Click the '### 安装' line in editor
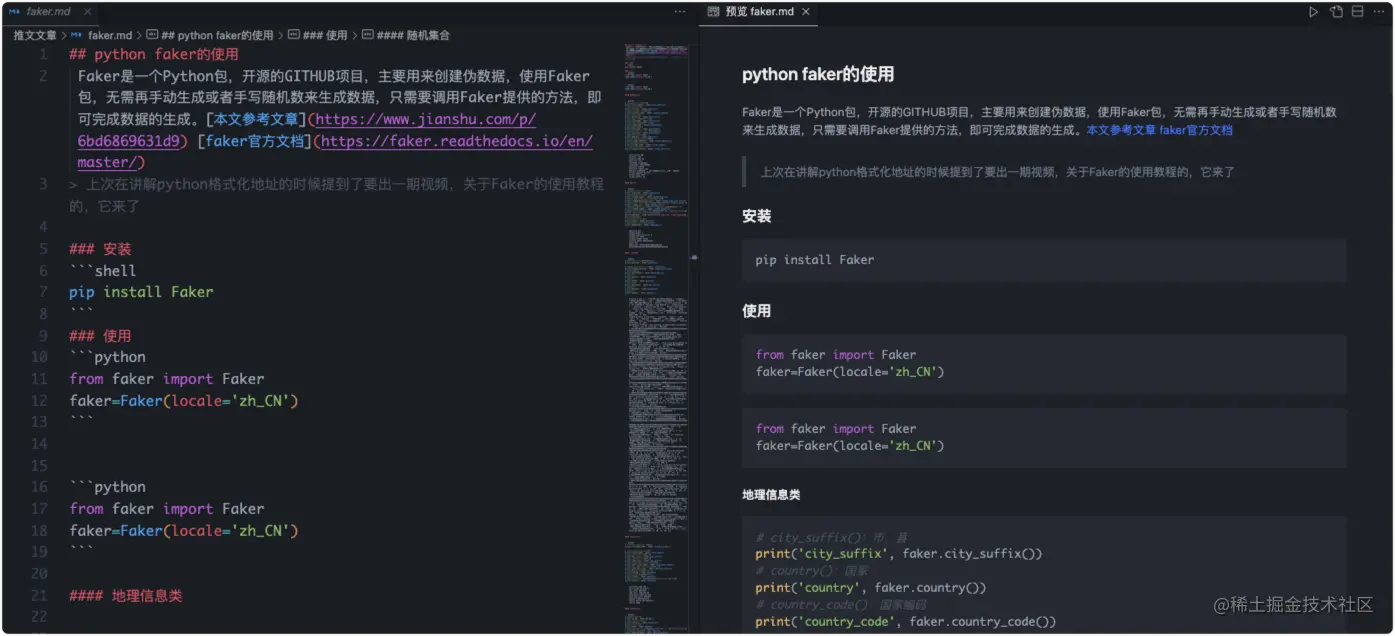The width and height of the screenshot is (1395, 636). pyautogui.click(x=100, y=249)
